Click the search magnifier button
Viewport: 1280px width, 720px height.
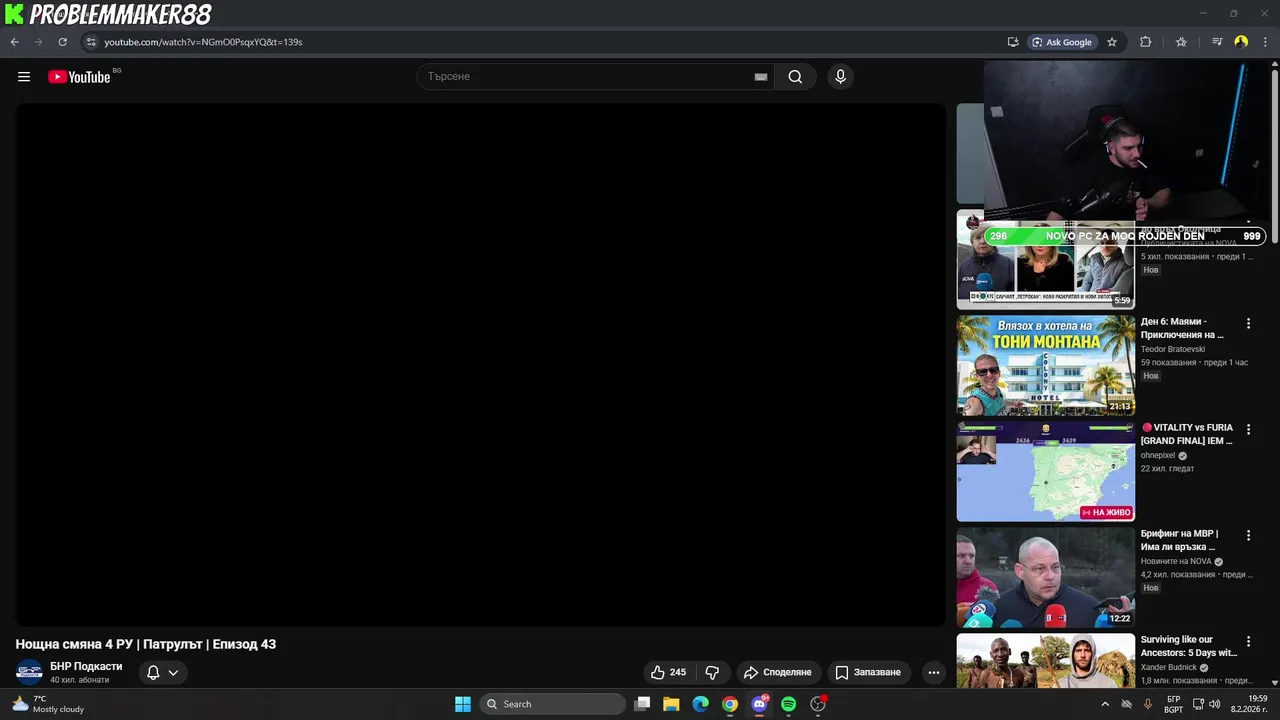click(x=795, y=77)
